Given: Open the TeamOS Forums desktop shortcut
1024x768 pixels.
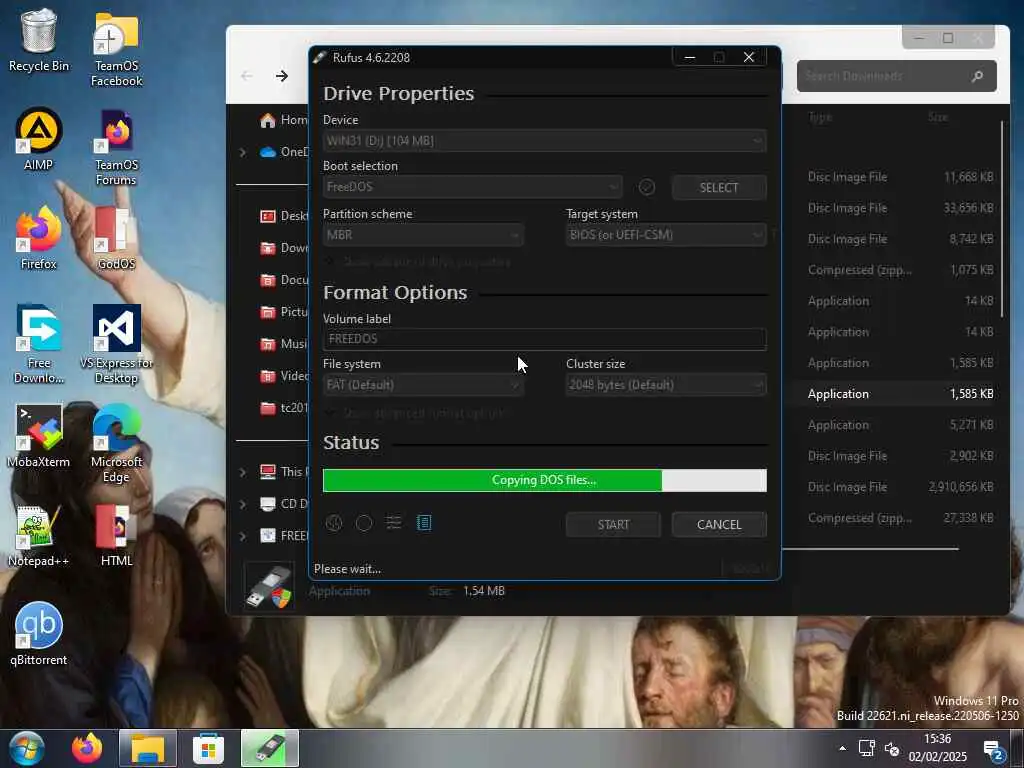Looking at the screenshot, I should tap(116, 148).
